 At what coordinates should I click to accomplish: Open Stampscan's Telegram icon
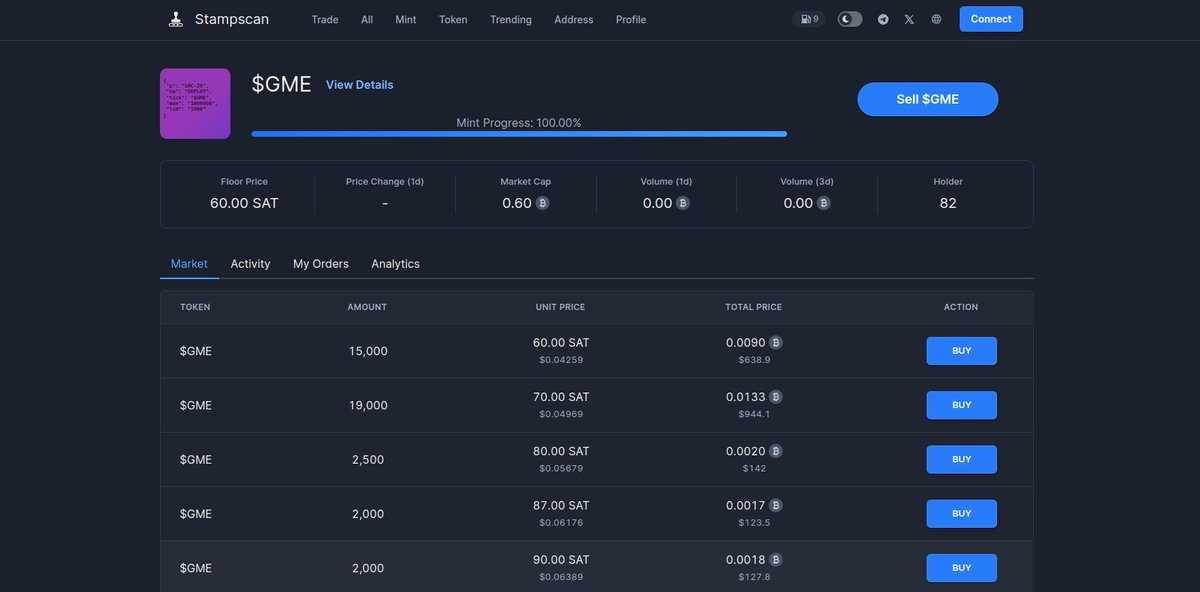884,18
